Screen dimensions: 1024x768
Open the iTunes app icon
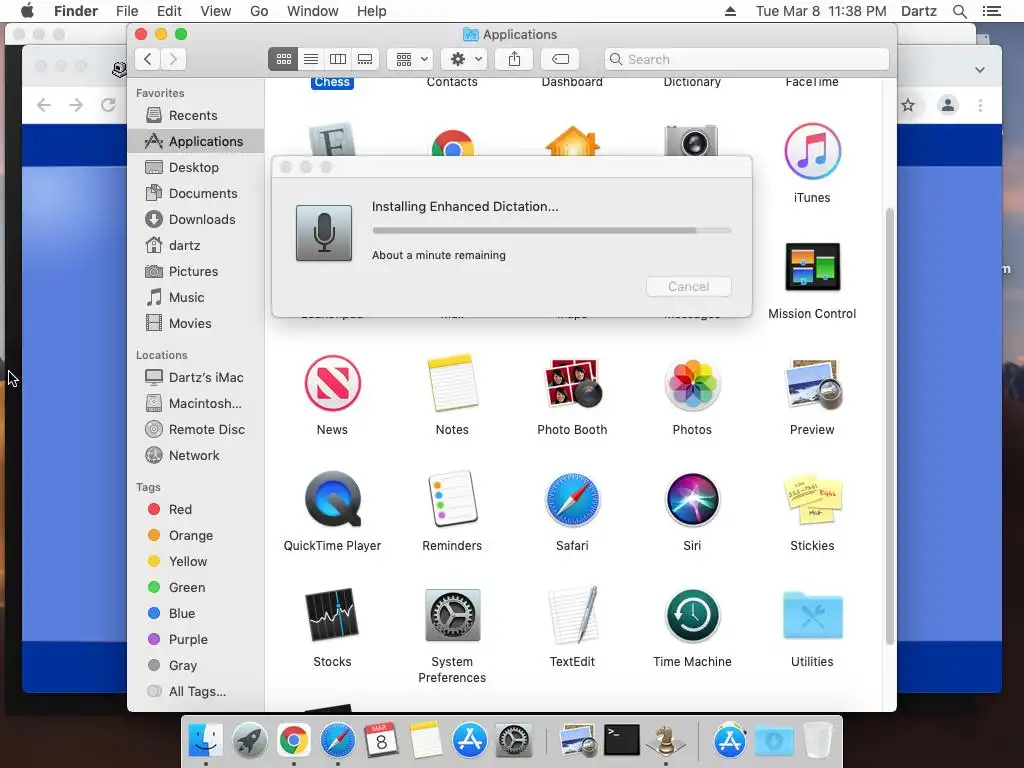click(812, 152)
